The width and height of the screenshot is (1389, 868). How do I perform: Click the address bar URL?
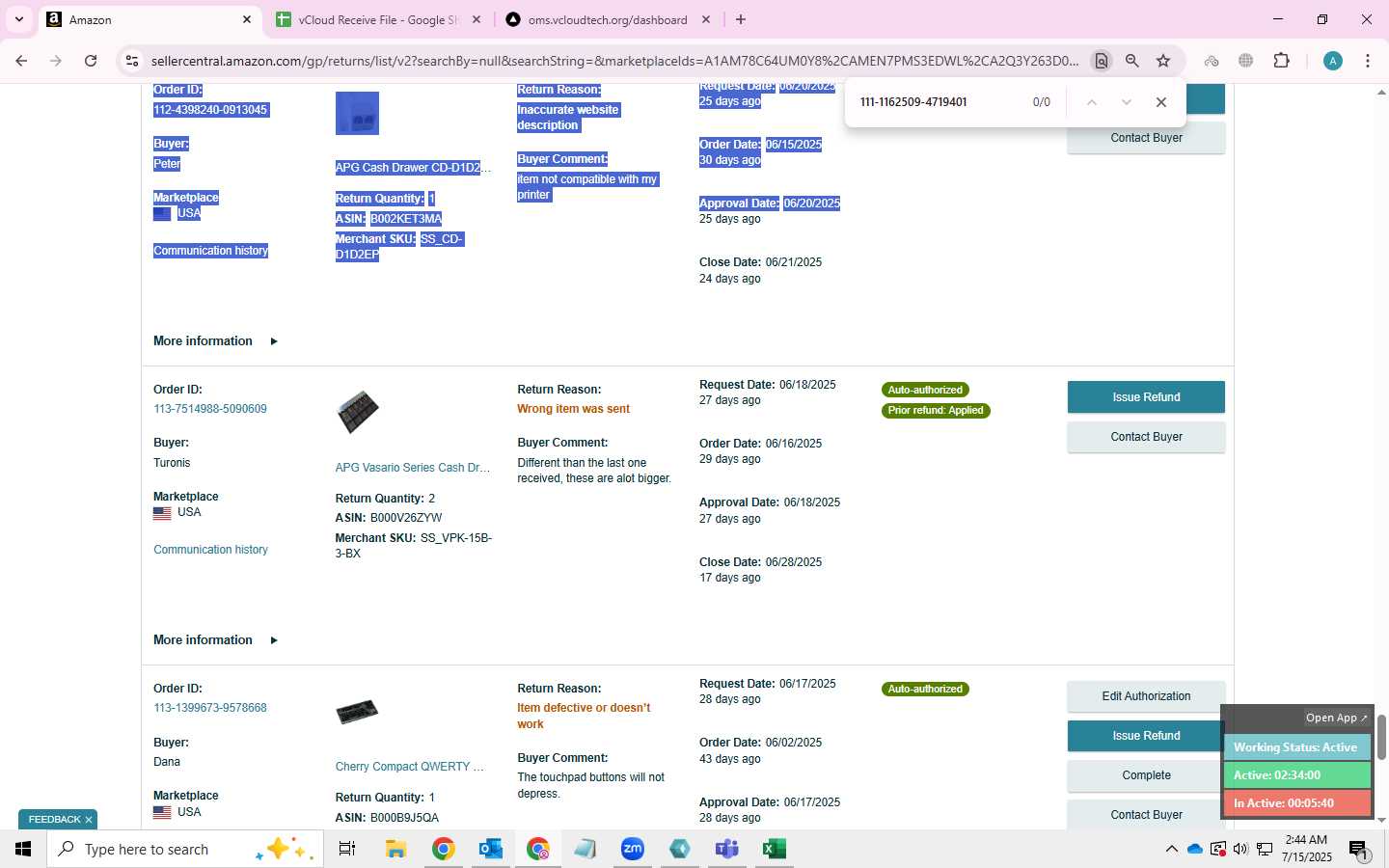[x=614, y=61]
